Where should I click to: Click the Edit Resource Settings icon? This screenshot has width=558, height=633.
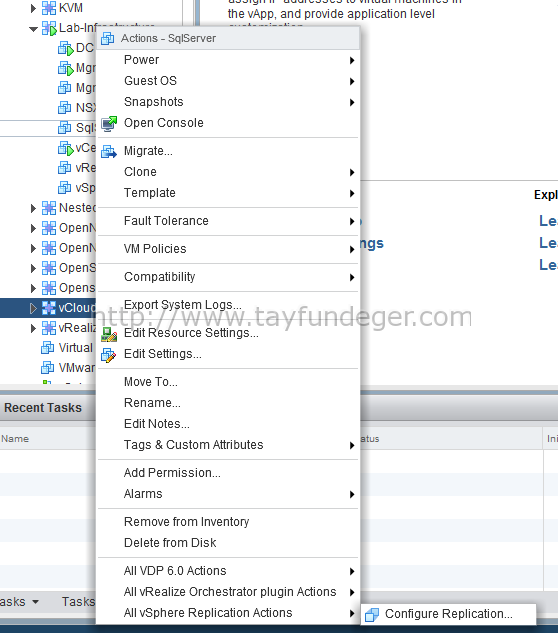(109, 334)
